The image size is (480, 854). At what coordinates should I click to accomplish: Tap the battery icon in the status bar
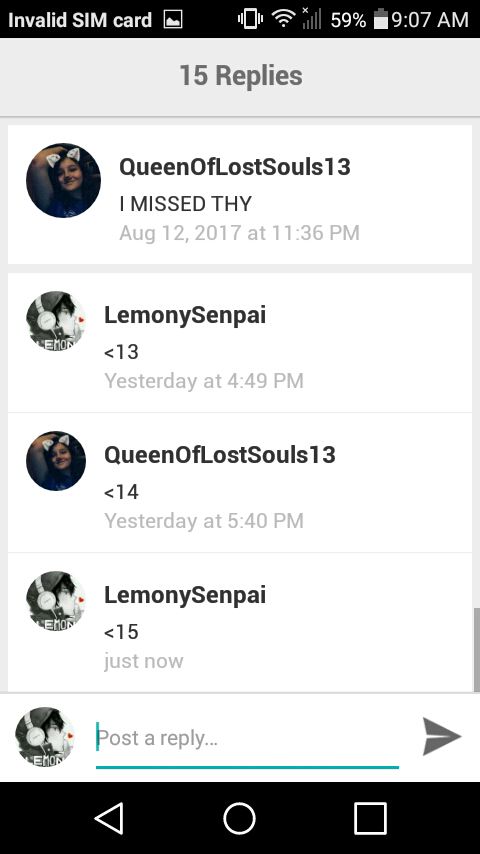pos(380,19)
